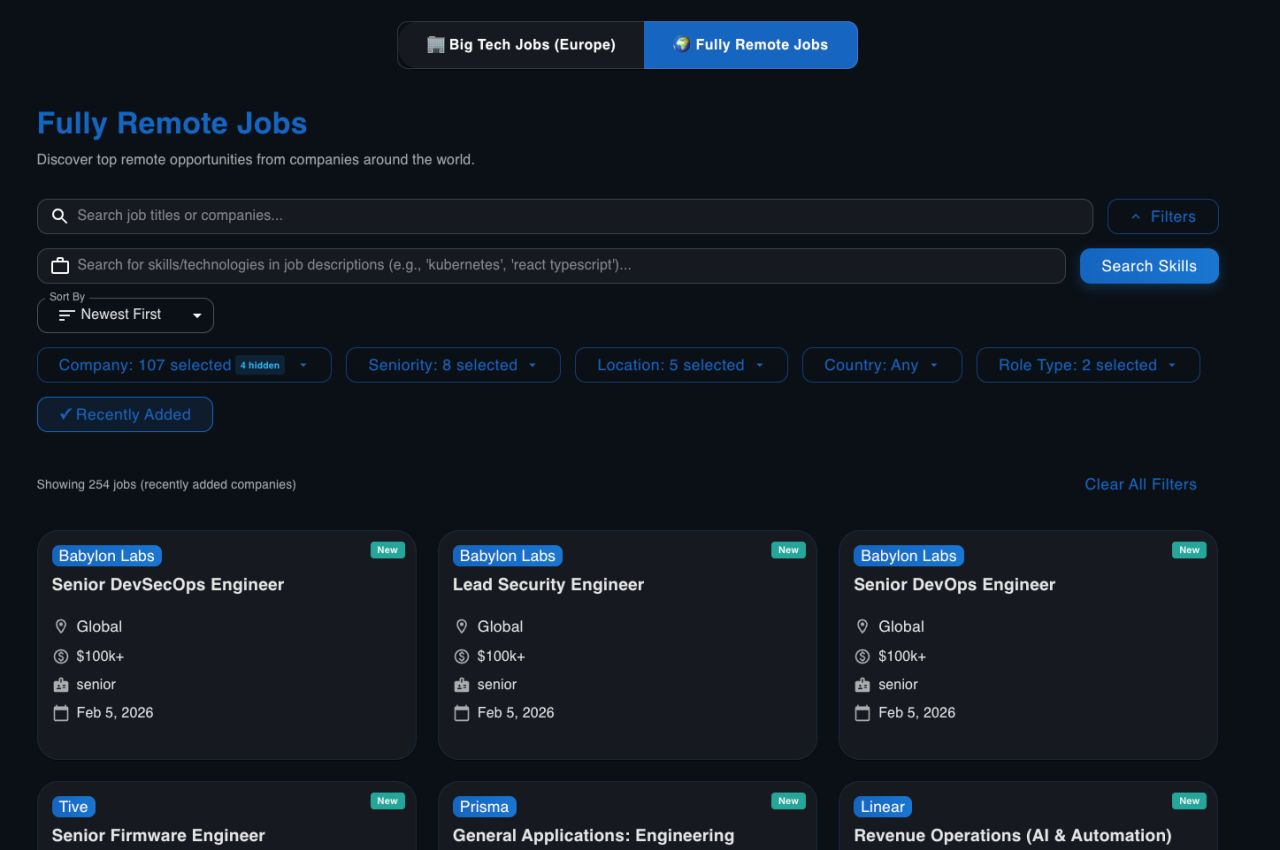The height and width of the screenshot is (850, 1280).
Task: Open the Country: Any dropdown
Action: tap(882, 365)
